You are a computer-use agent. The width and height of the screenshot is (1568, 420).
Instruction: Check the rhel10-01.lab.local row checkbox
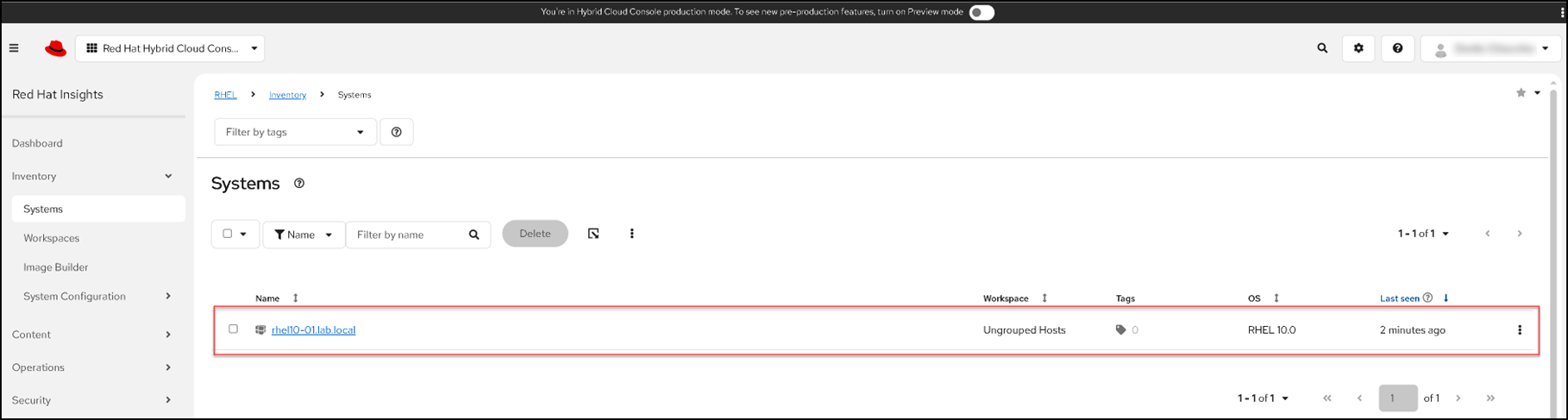[x=233, y=329]
